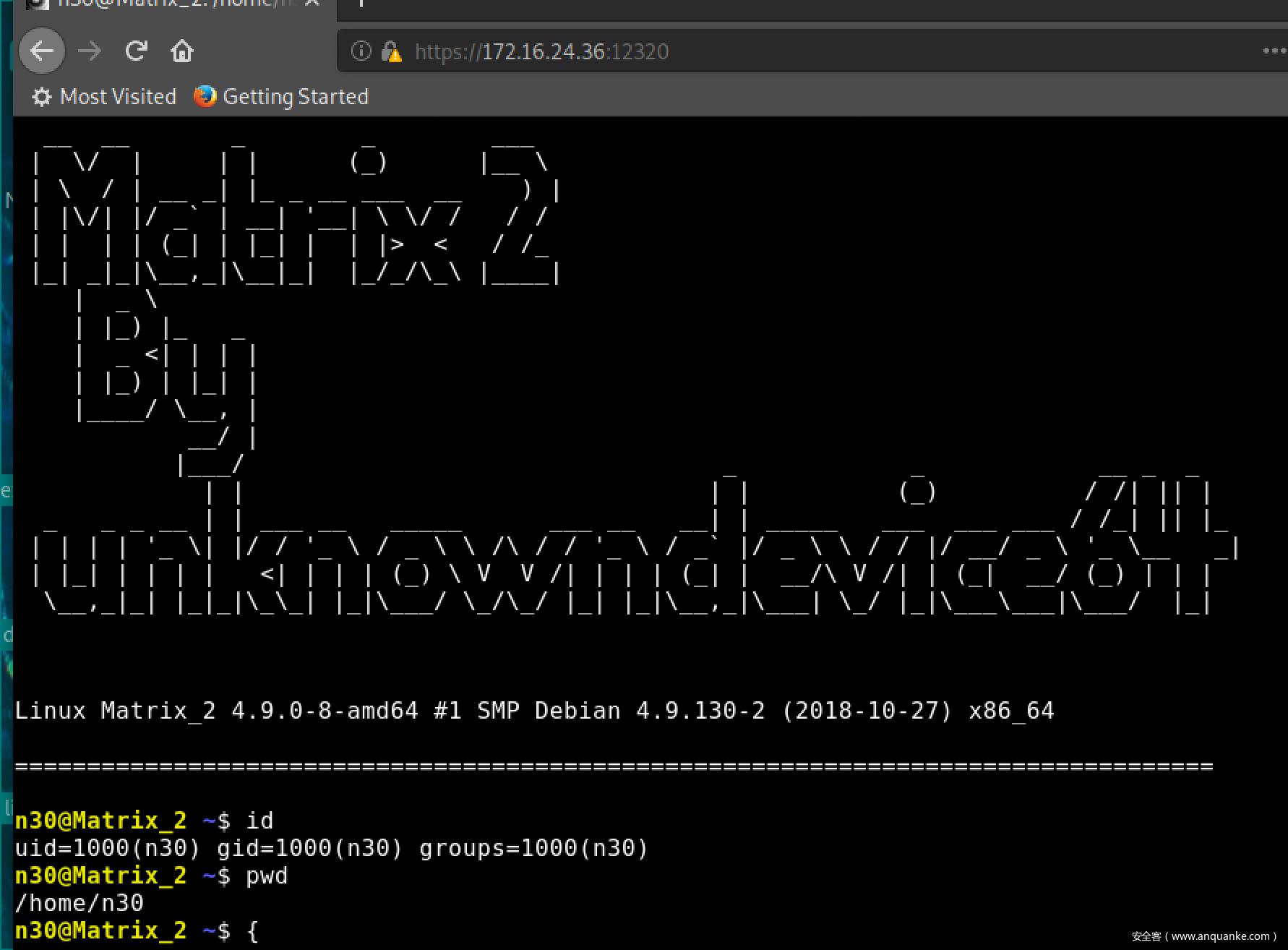Image resolution: width=1288 pixels, height=950 pixels.
Task: Open the browser home page
Action: point(181,51)
